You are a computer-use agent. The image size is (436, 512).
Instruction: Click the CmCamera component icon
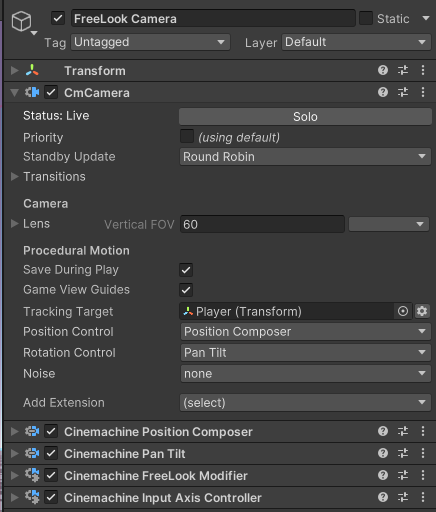[x=32, y=92]
